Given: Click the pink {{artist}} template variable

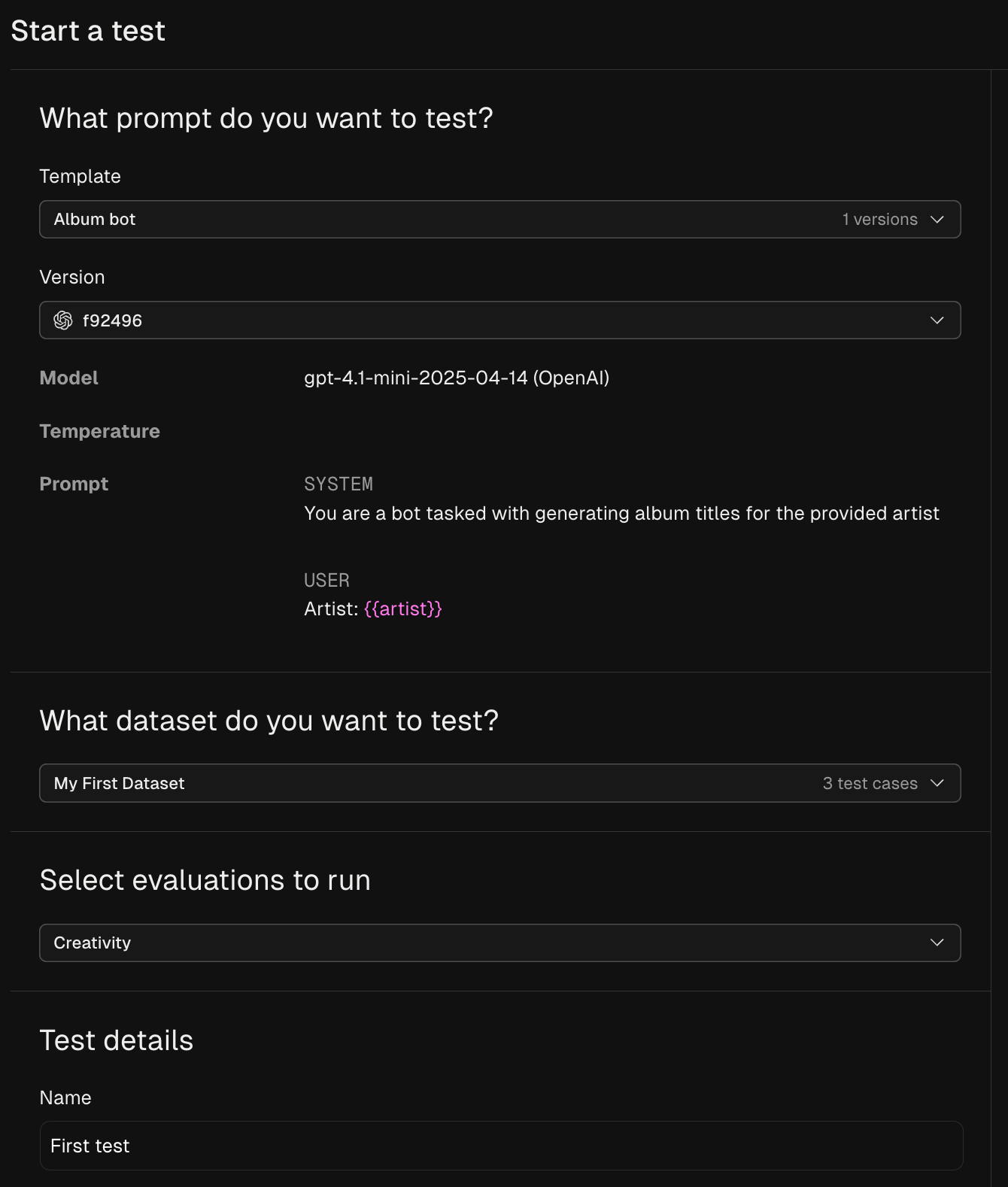Looking at the screenshot, I should pyautogui.click(x=402, y=609).
